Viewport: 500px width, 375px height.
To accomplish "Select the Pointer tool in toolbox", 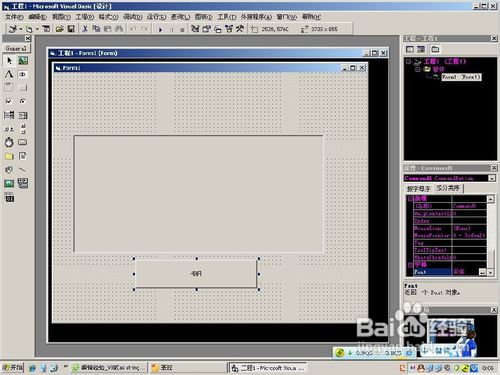I will tap(9, 60).
